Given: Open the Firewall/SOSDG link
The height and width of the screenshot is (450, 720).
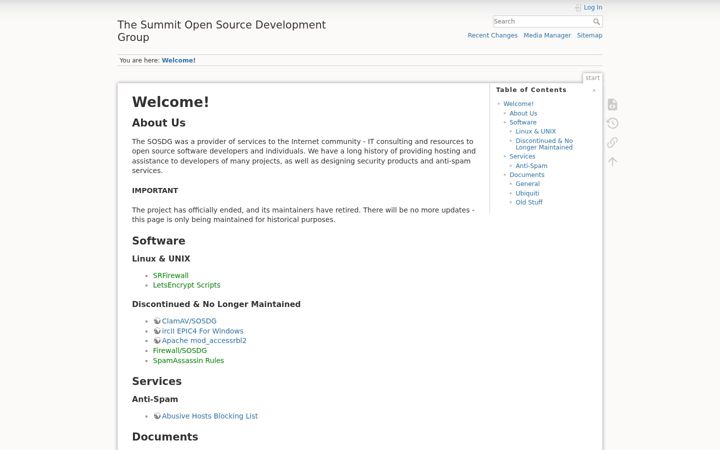Looking at the screenshot, I should (x=180, y=350).
